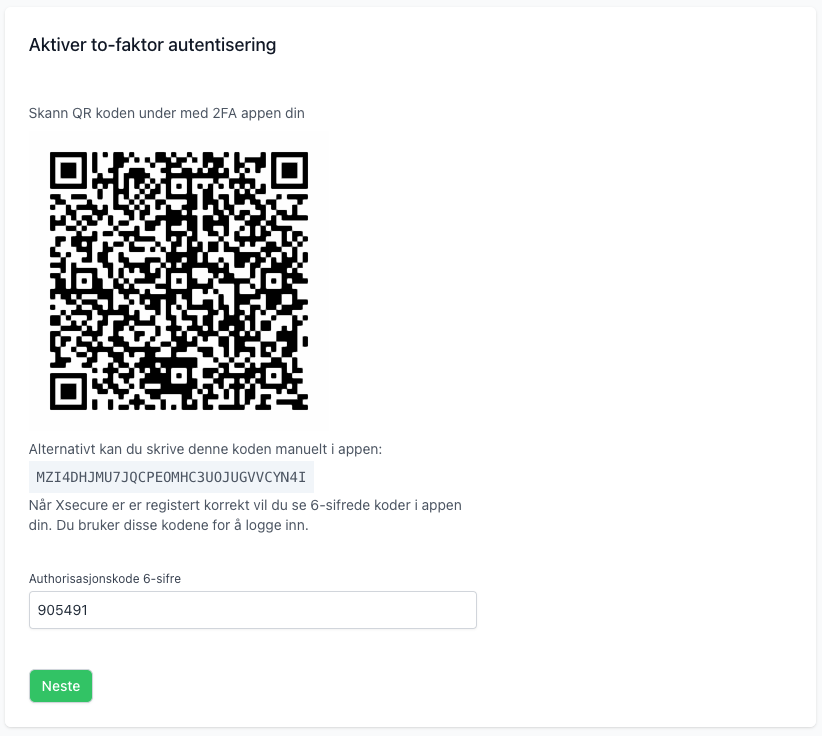Screen dimensions: 822x736
Task: Click the bottom-left QR finder square
Action: (69, 390)
